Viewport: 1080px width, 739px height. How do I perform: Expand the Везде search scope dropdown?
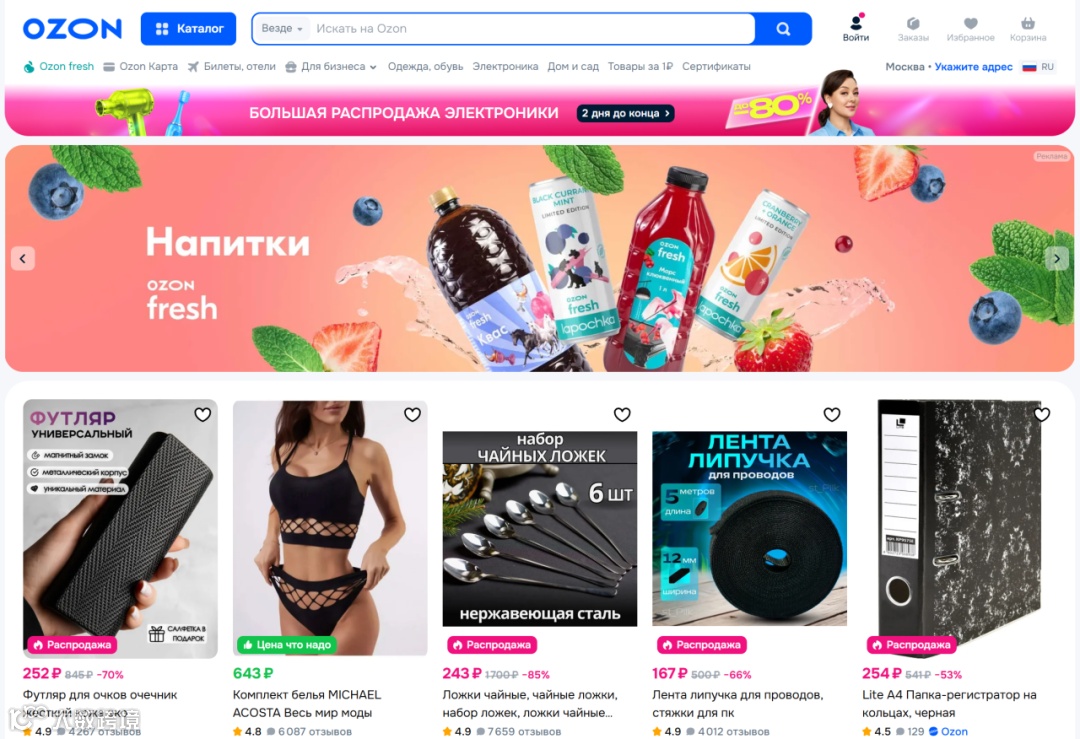[x=282, y=29]
